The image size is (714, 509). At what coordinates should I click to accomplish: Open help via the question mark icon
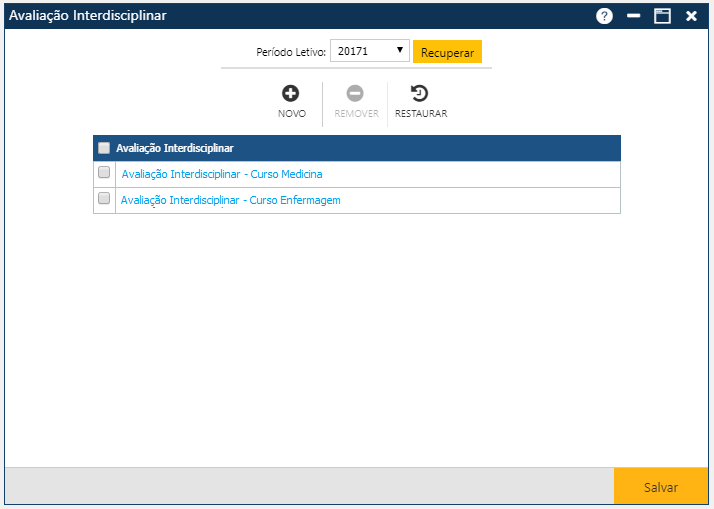[x=604, y=16]
